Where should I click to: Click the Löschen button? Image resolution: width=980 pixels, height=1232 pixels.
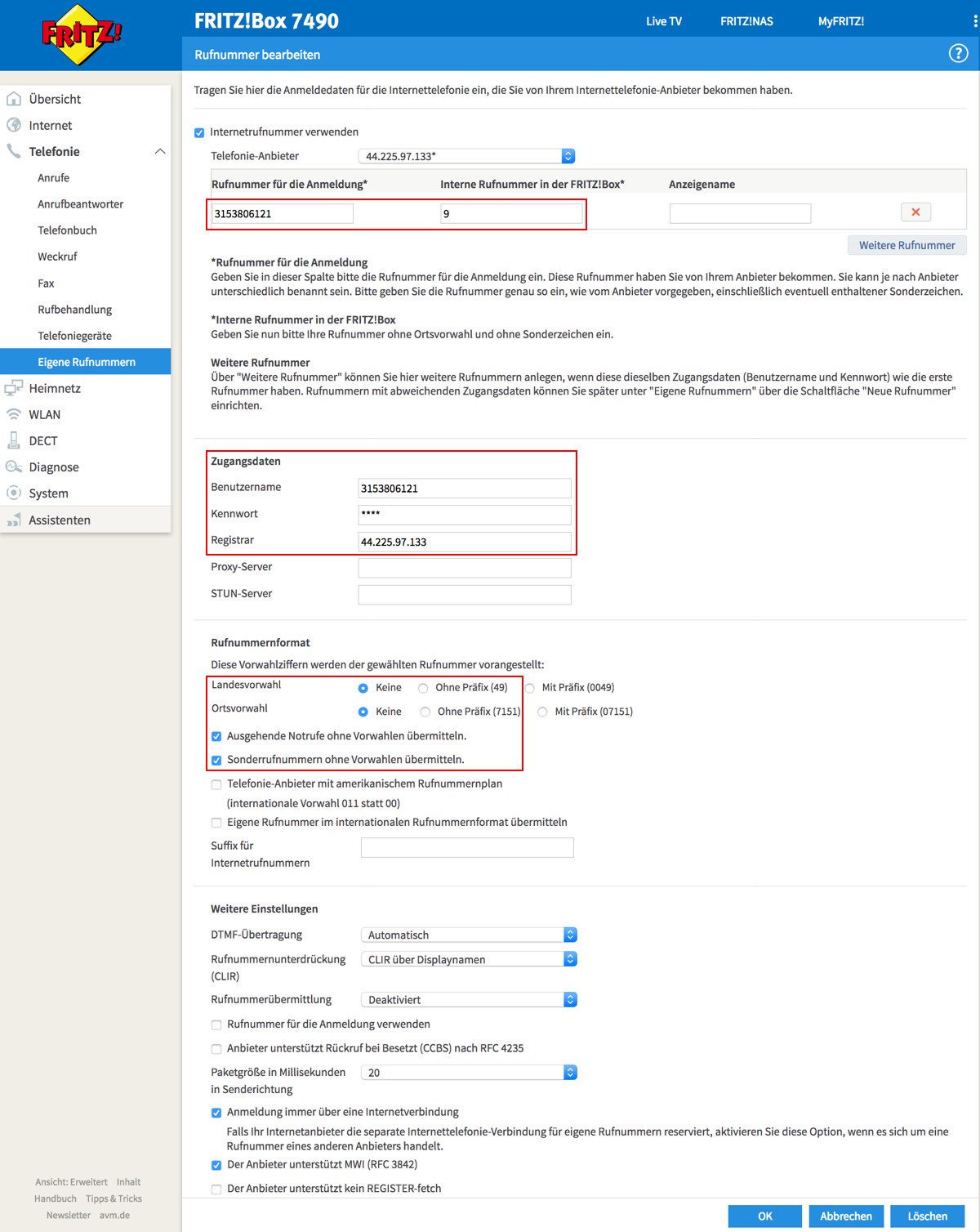(928, 1216)
